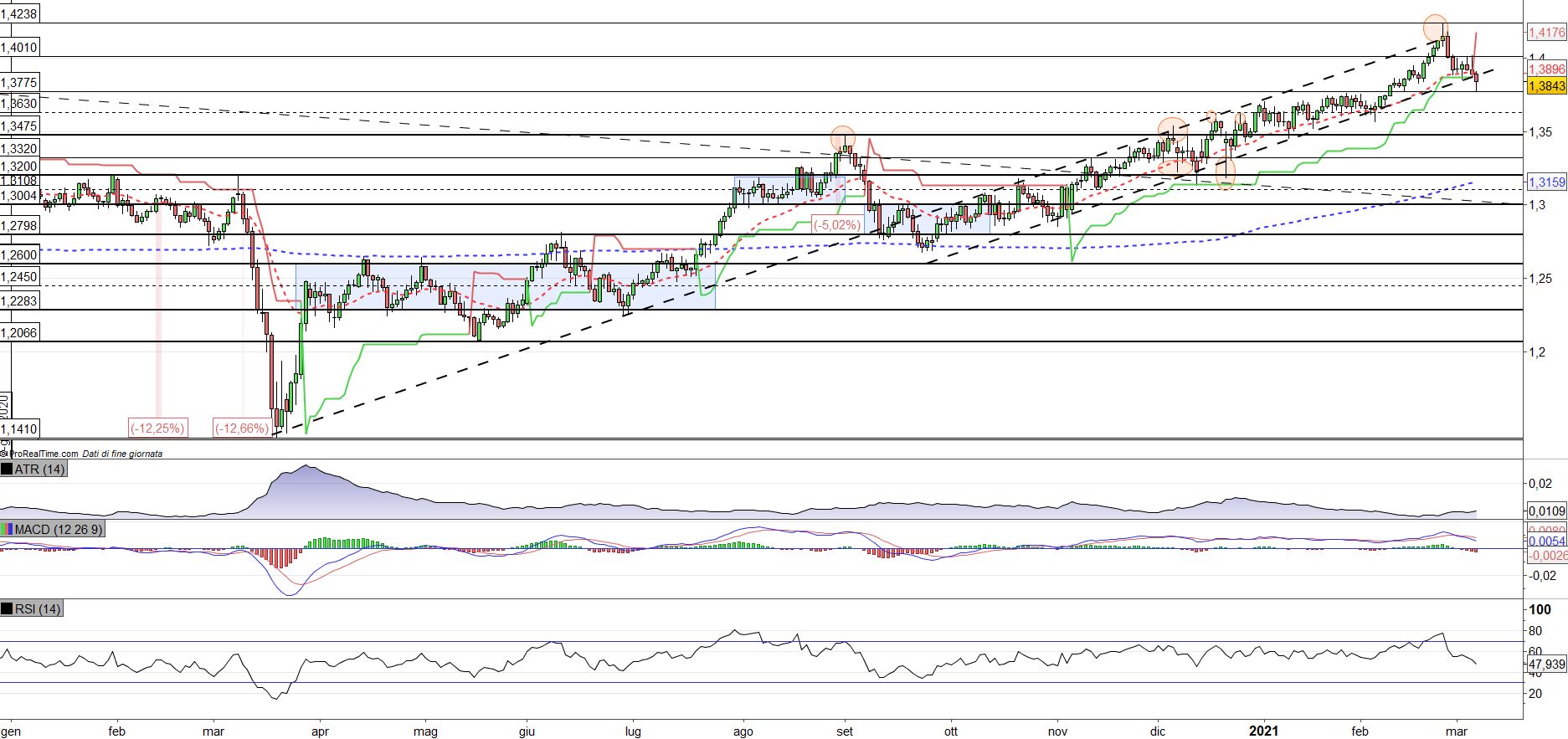Click the RSI value tag 47,939
1568x739 pixels.
[x=1545, y=664]
